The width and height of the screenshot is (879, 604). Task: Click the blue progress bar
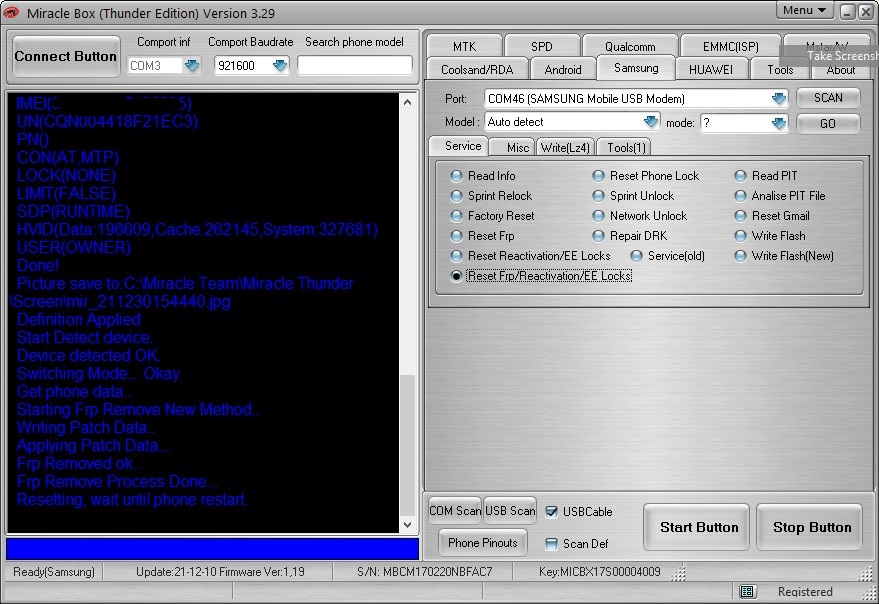212,548
